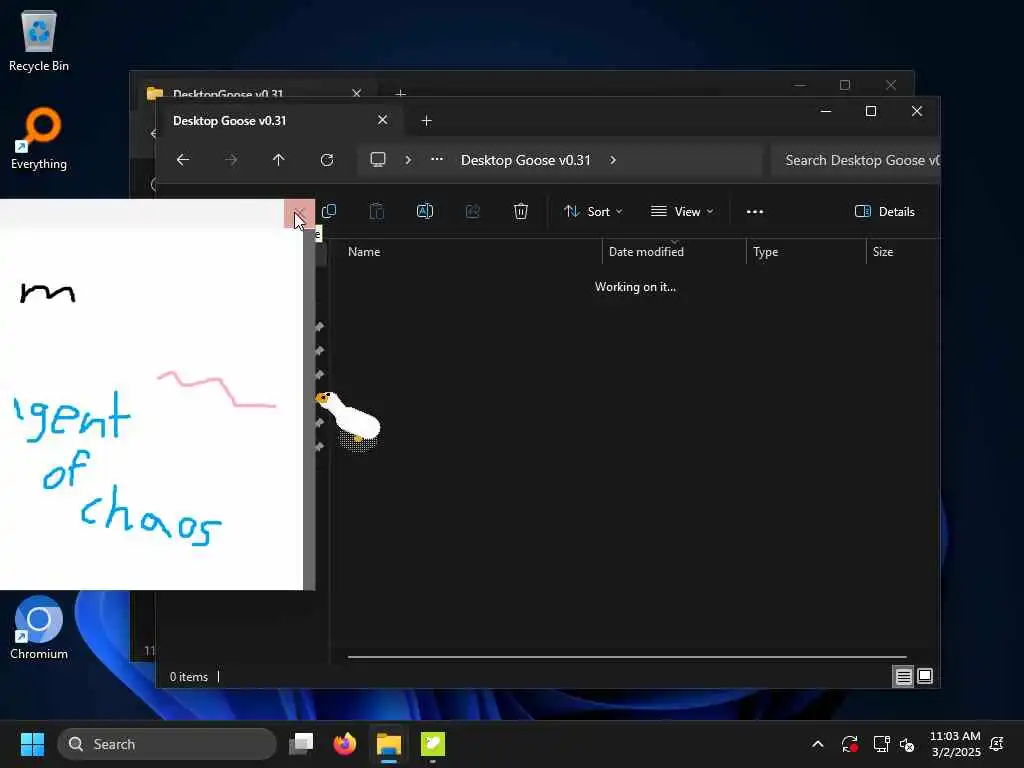1024x768 pixels.
Task: Add a new File Explorer tab
Action: 426,121
